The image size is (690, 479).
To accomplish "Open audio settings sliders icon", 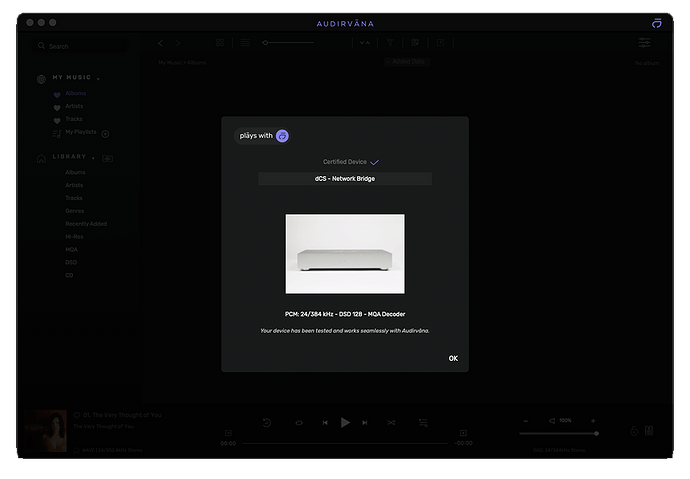I will click(644, 43).
